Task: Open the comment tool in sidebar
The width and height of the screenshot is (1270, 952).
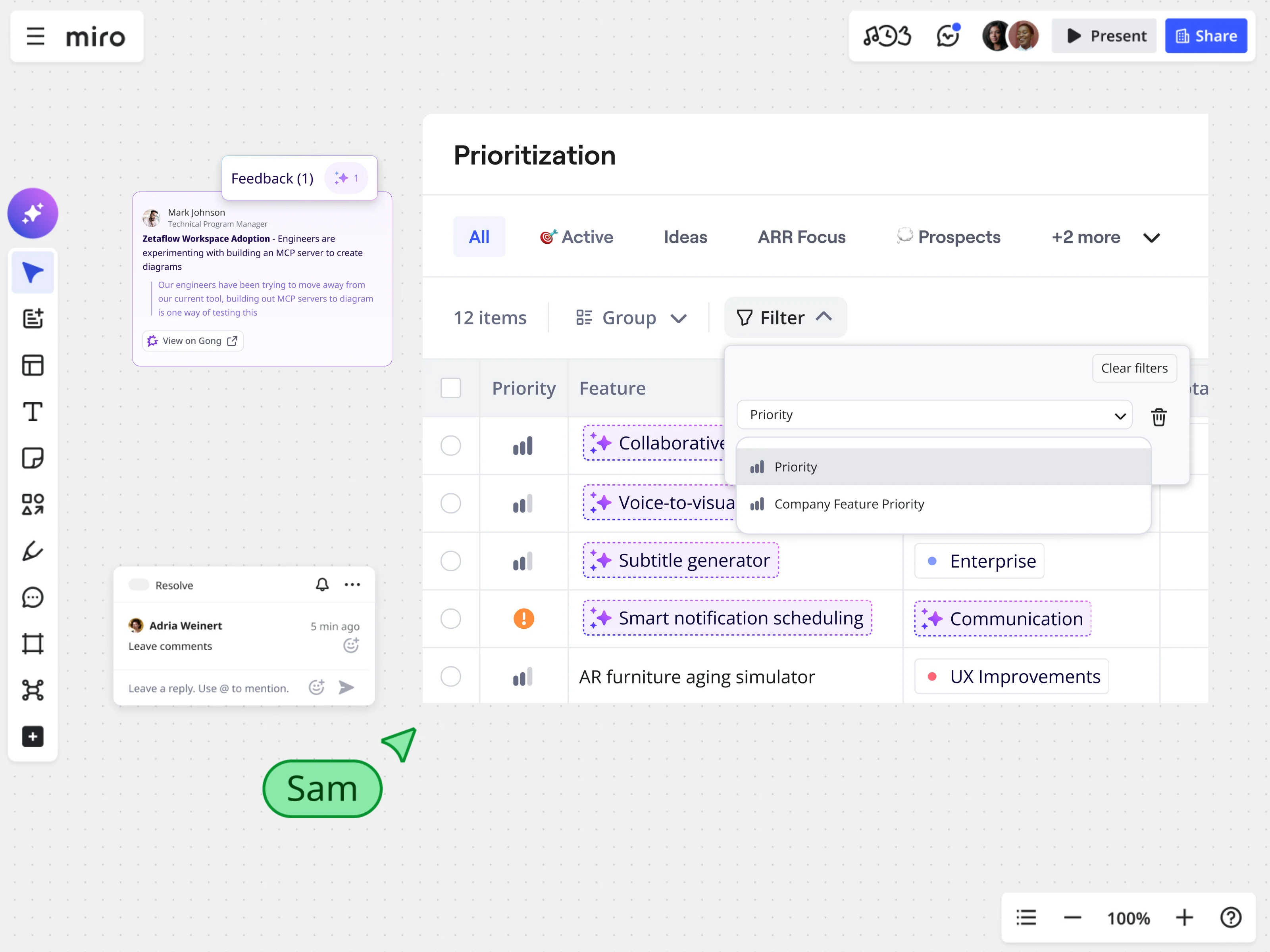Action: [33, 597]
